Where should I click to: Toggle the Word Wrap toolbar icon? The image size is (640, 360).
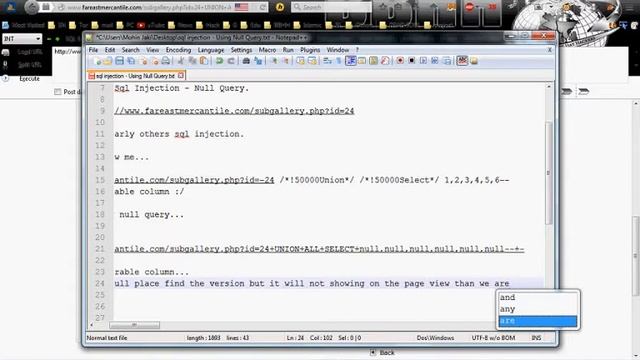[x=327, y=61]
